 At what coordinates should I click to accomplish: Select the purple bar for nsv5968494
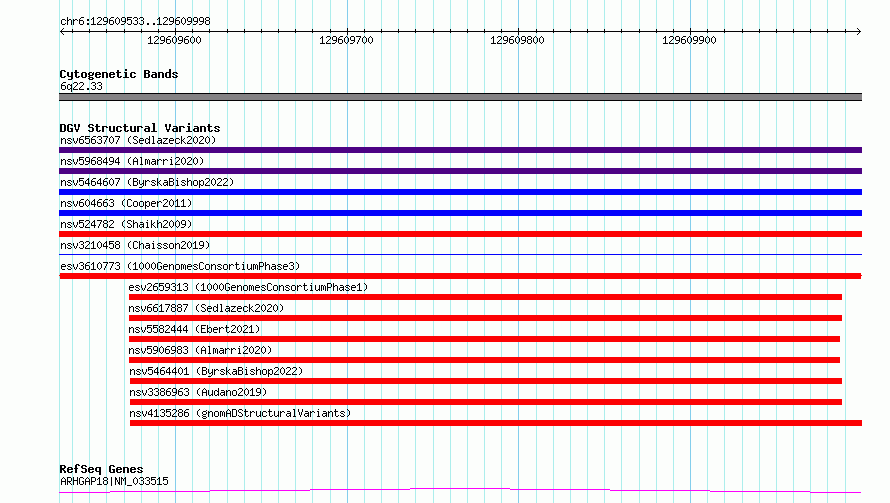coord(460,171)
